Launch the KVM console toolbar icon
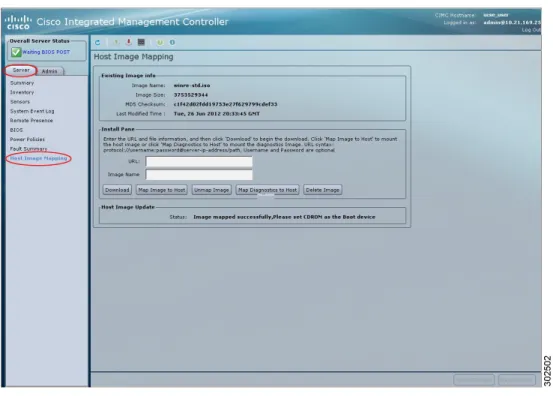The width and height of the screenshot is (553, 396). coord(141,42)
